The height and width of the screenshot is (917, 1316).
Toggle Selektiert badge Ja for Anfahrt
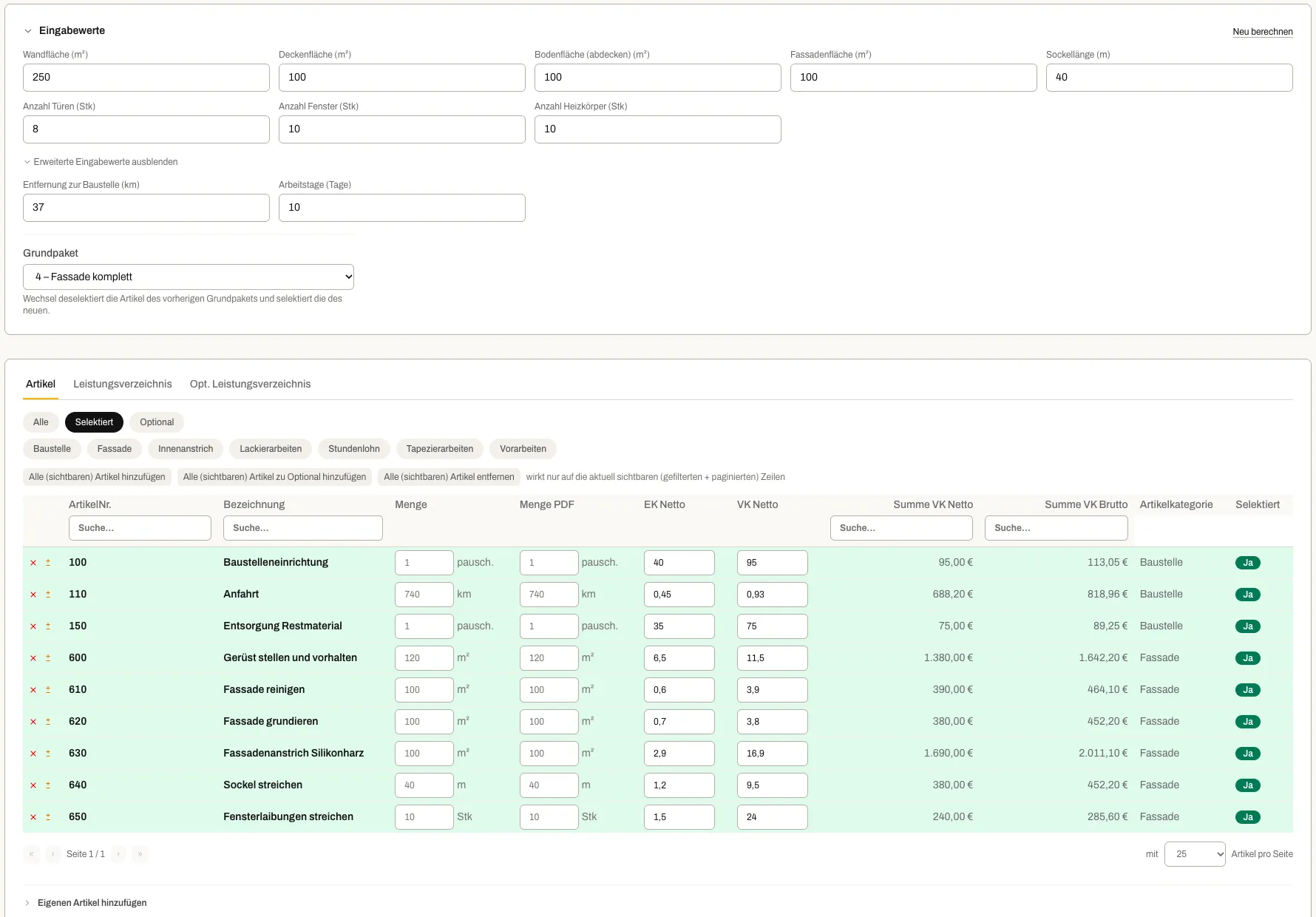(1248, 595)
